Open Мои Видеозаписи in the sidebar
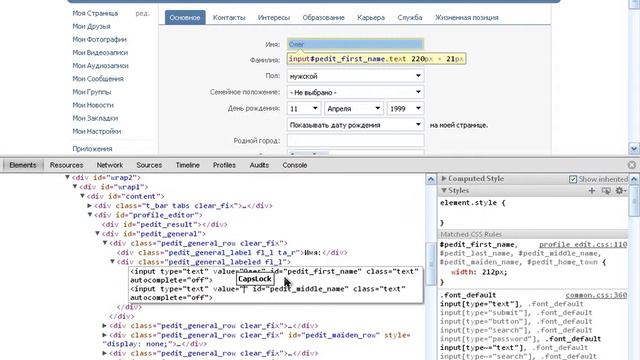Screen dimensions: 640x360 coord(100,52)
